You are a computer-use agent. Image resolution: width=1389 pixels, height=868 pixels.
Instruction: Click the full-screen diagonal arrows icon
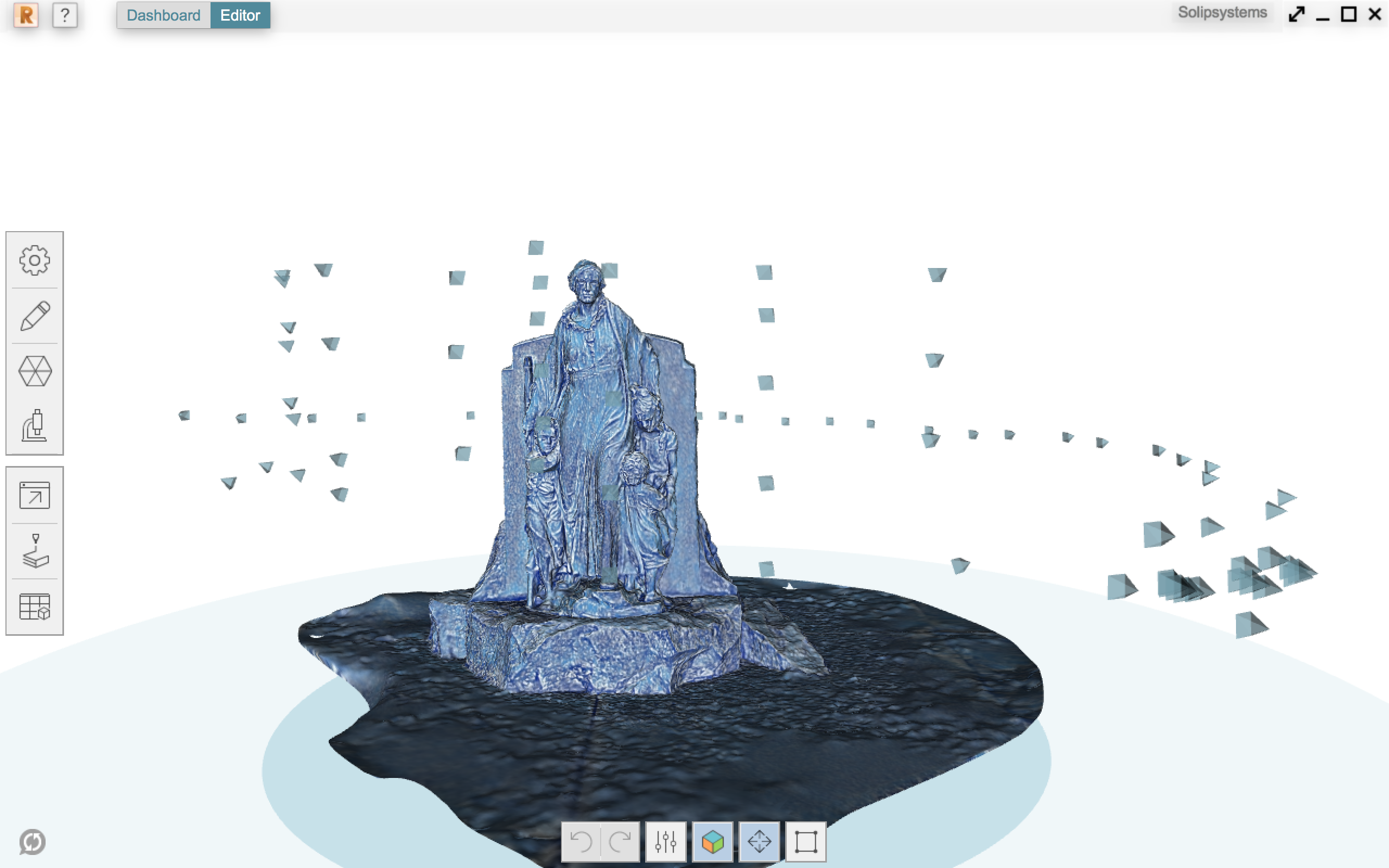pyautogui.click(x=1297, y=14)
